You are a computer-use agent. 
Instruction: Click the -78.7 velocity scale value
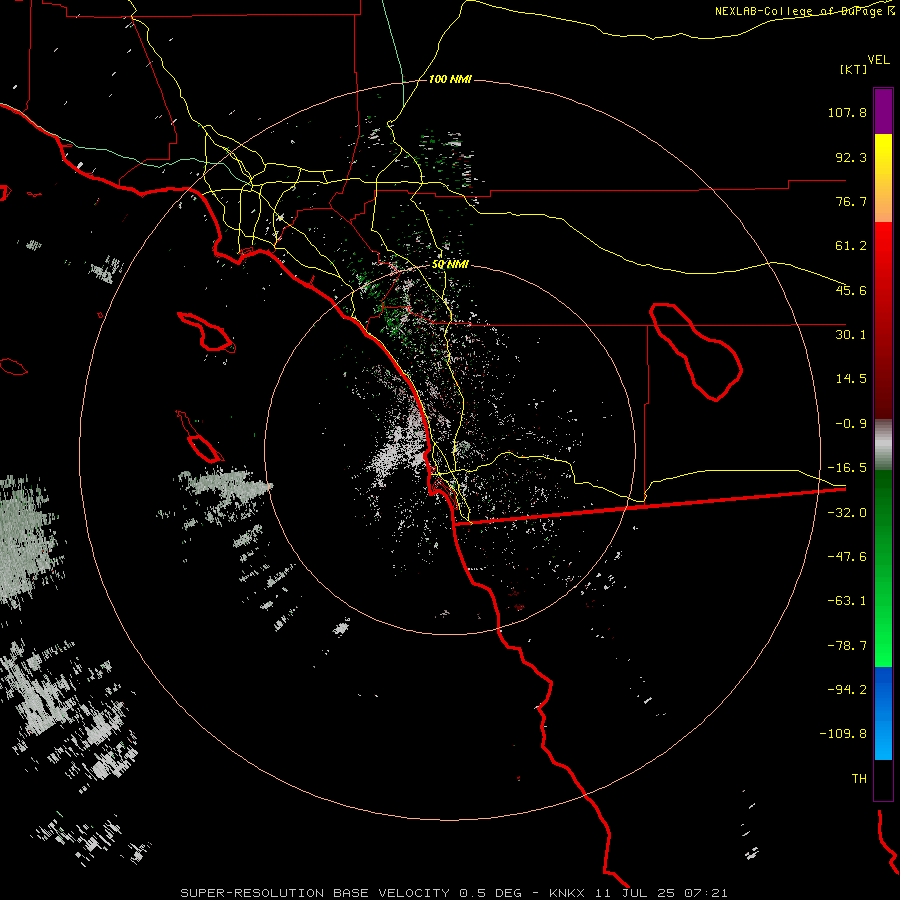point(847,646)
